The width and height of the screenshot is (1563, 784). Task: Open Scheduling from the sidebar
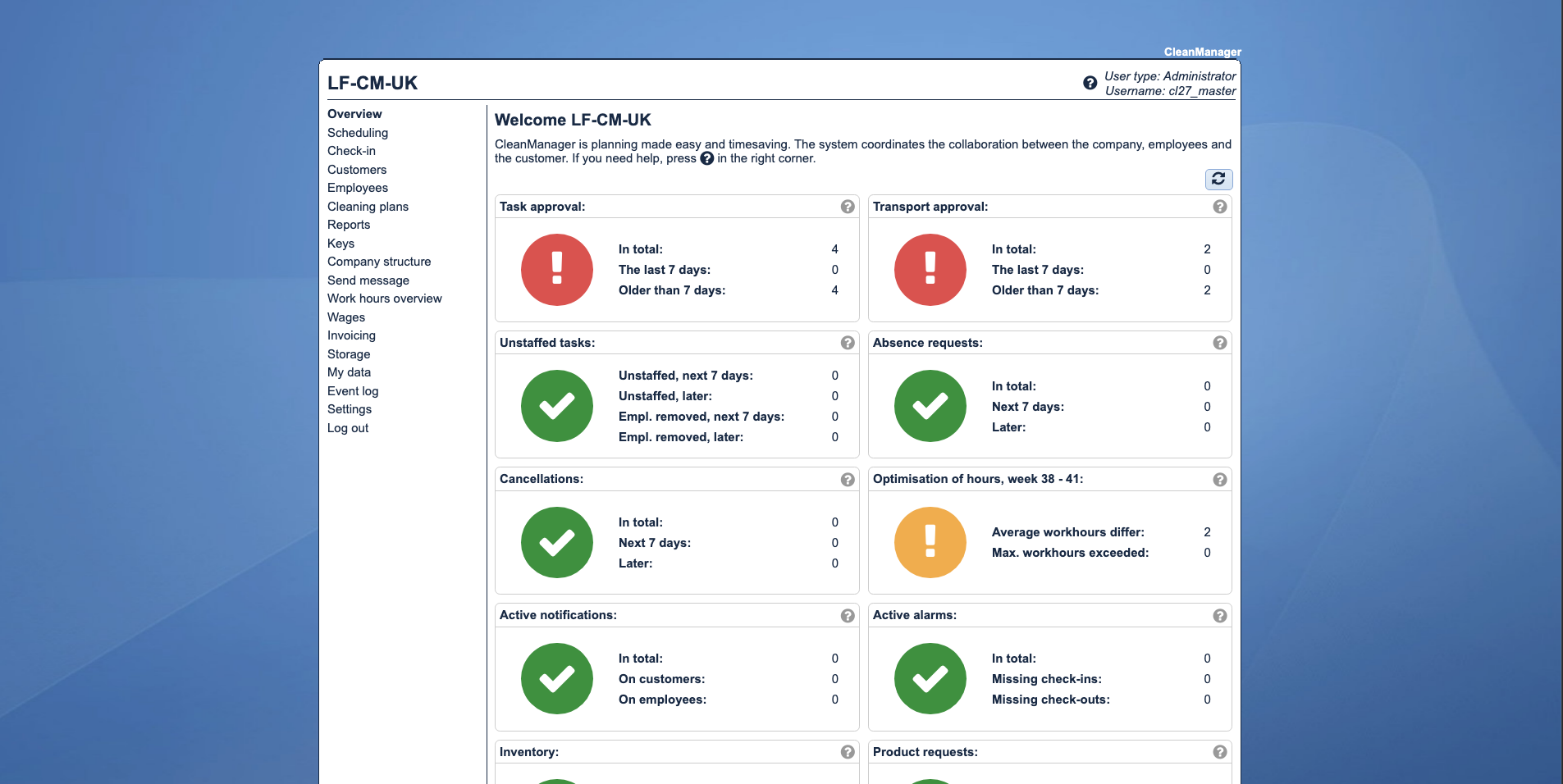(x=358, y=133)
